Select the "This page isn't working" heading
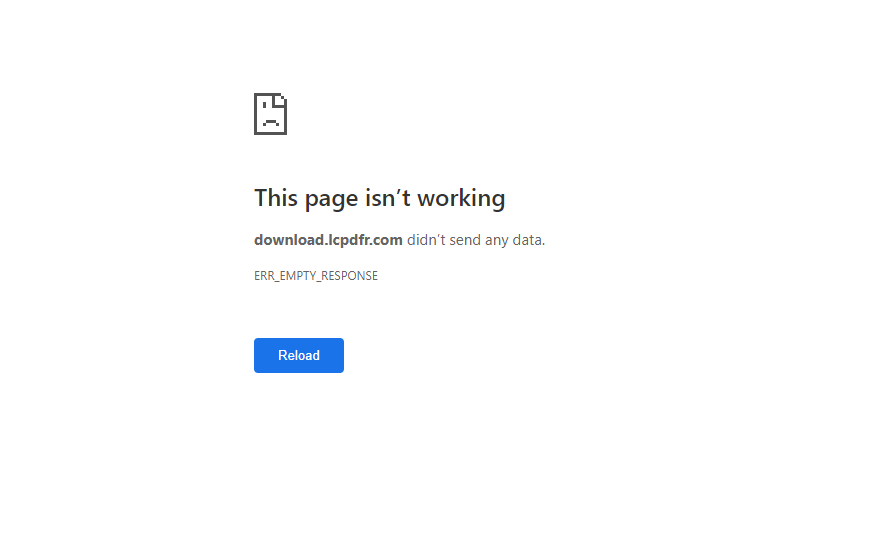 380,198
